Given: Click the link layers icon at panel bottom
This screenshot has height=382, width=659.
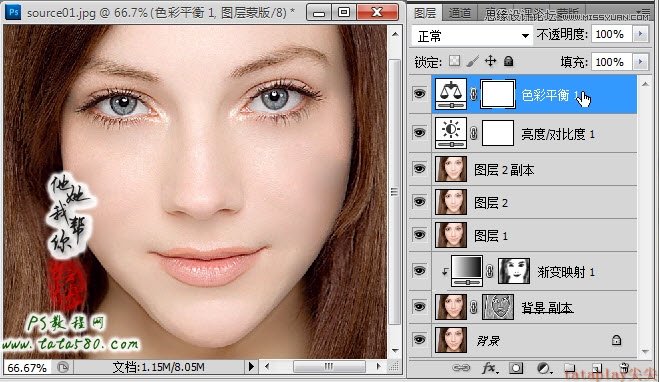Looking at the screenshot, I should 461,368.
